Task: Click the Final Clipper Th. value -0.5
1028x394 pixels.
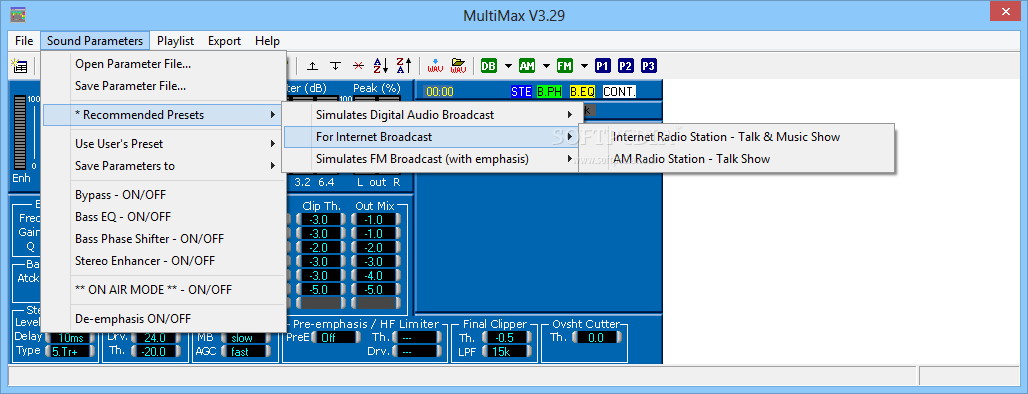Action: pos(507,338)
